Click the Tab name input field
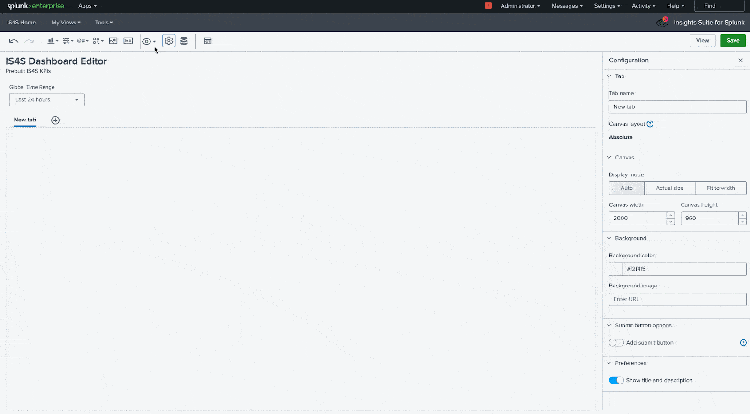Screen dimensions: 750x414 click(678, 106)
